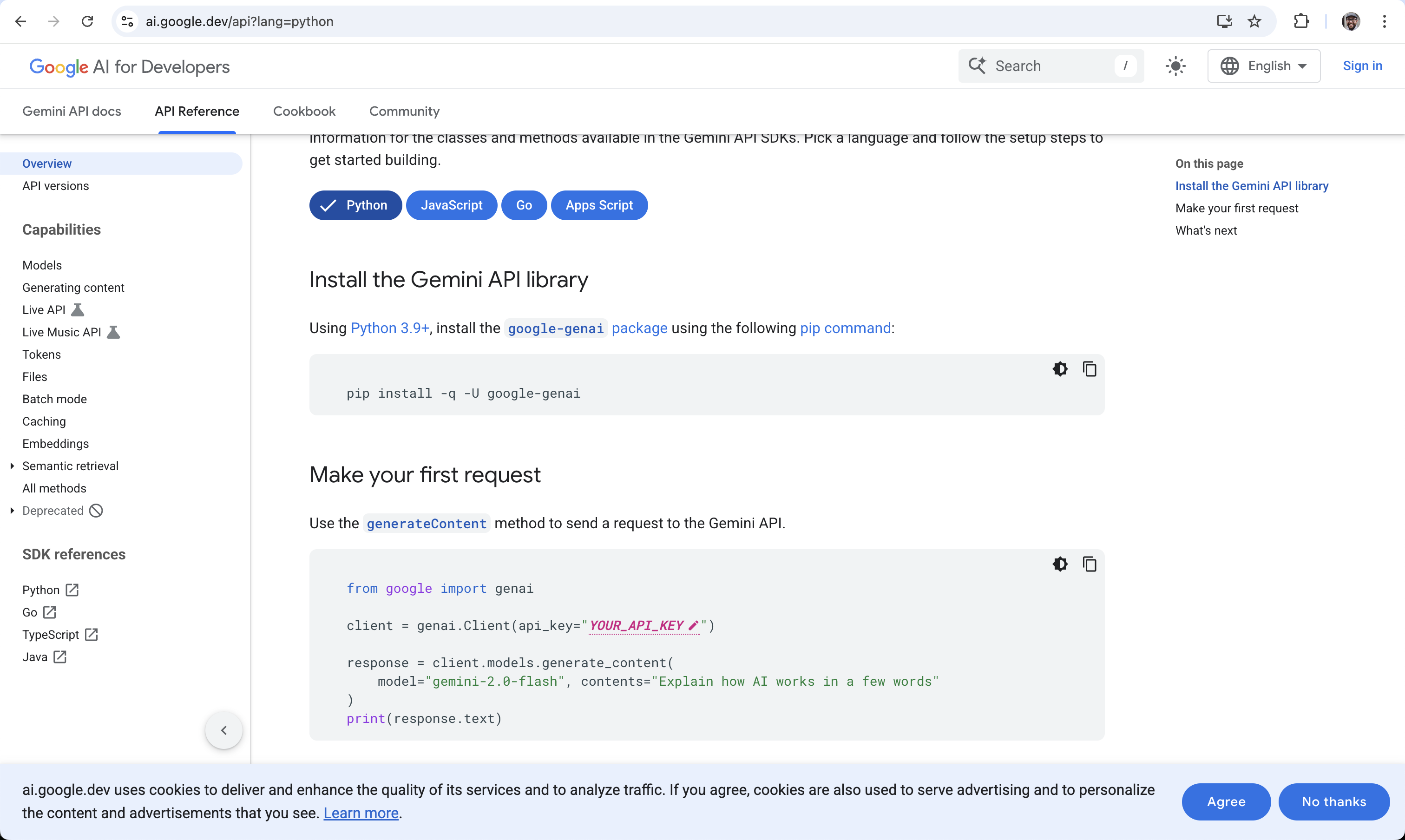Click the Google AI for Developers logo
This screenshot has width=1405, height=840.
[130, 67]
